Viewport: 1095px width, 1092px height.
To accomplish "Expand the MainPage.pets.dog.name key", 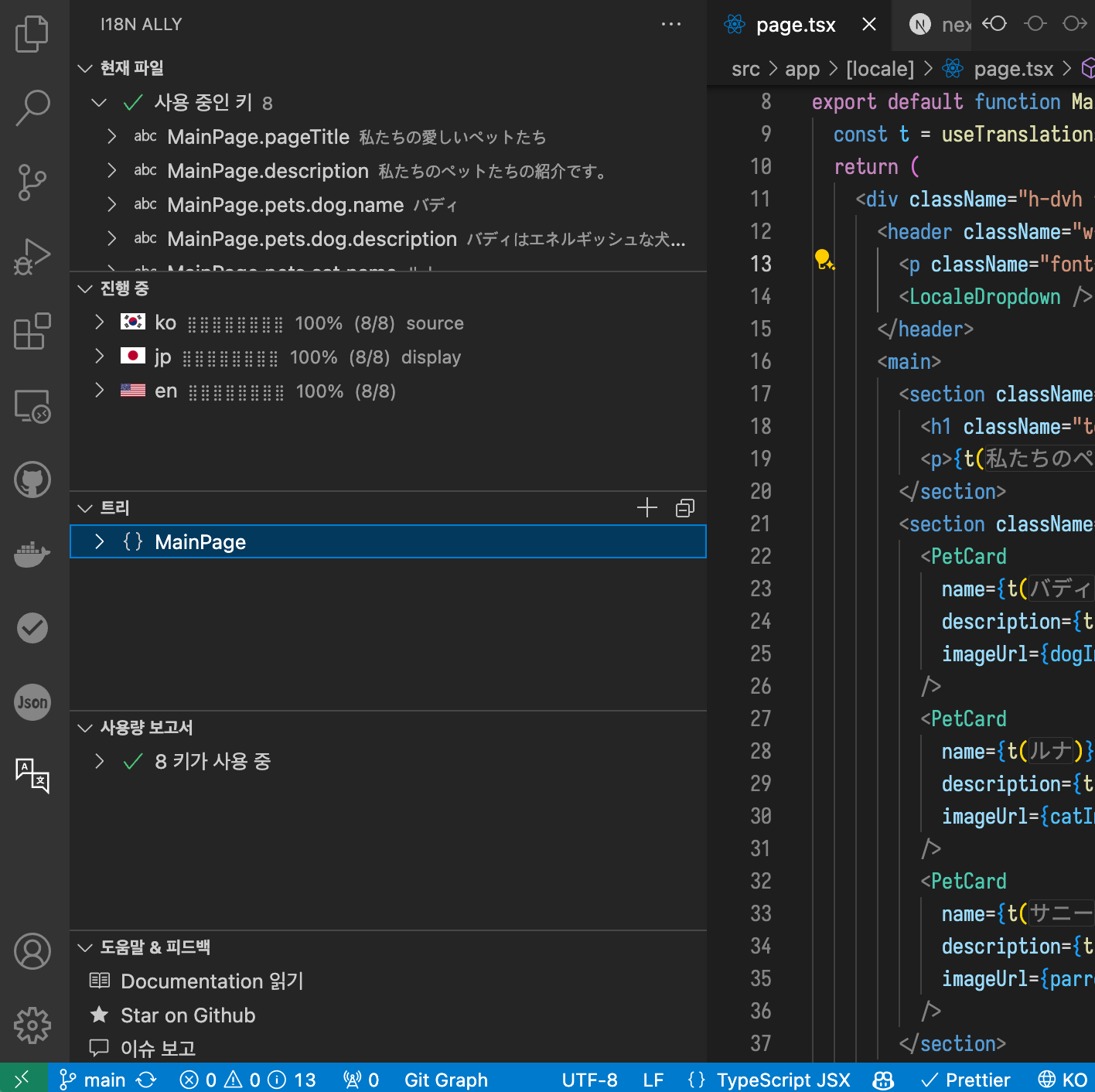I will pyautogui.click(x=113, y=204).
